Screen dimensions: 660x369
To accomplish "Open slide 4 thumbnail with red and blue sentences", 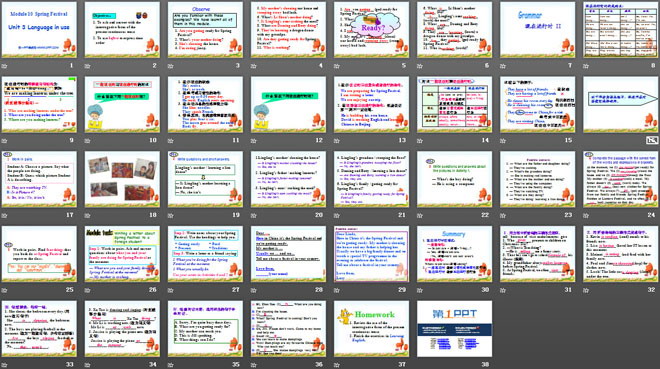I will click(x=288, y=30).
